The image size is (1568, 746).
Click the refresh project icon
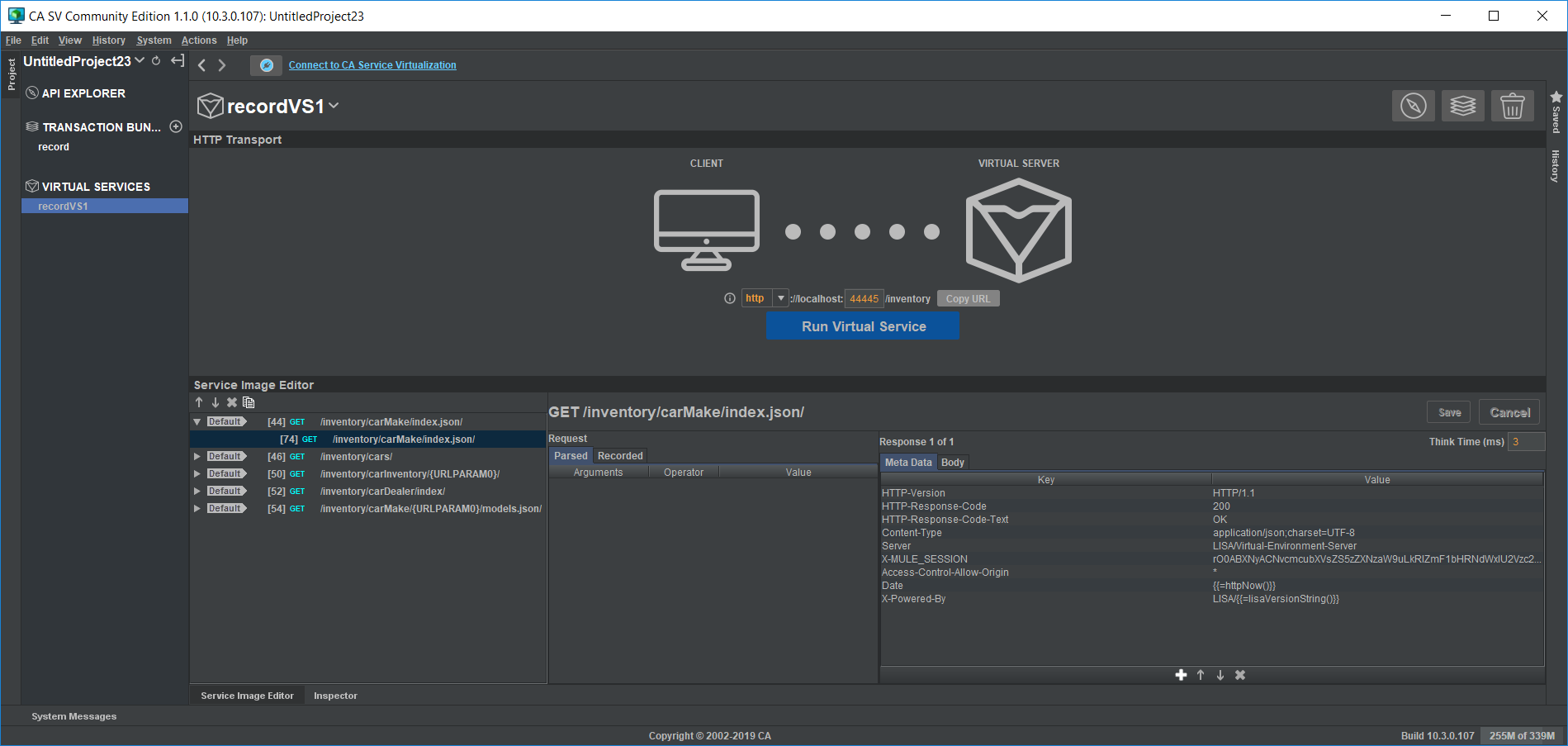156,61
